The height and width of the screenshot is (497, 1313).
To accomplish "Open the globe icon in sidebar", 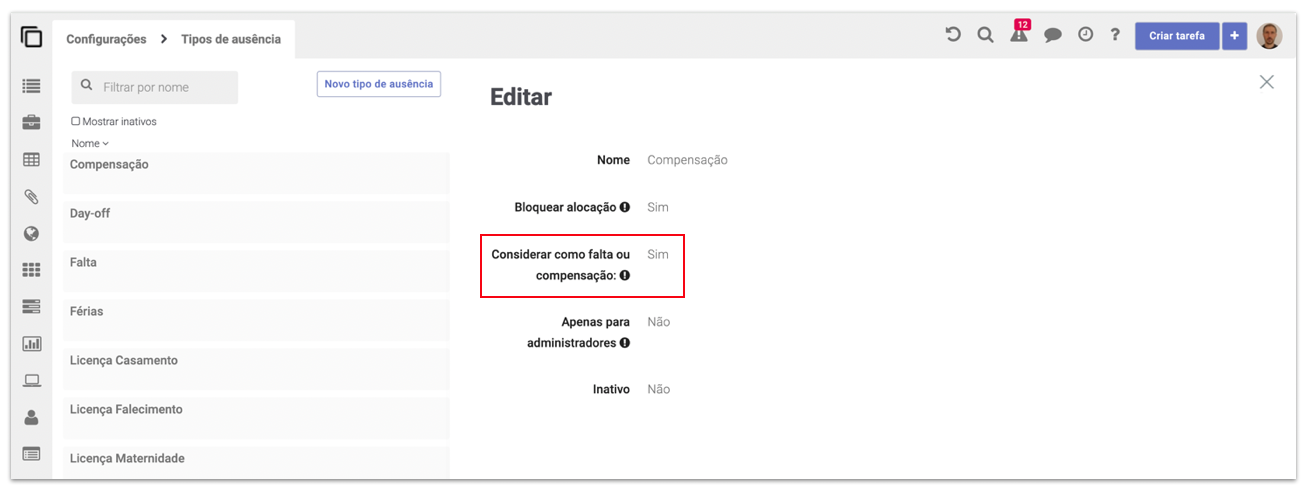I will (31, 234).
